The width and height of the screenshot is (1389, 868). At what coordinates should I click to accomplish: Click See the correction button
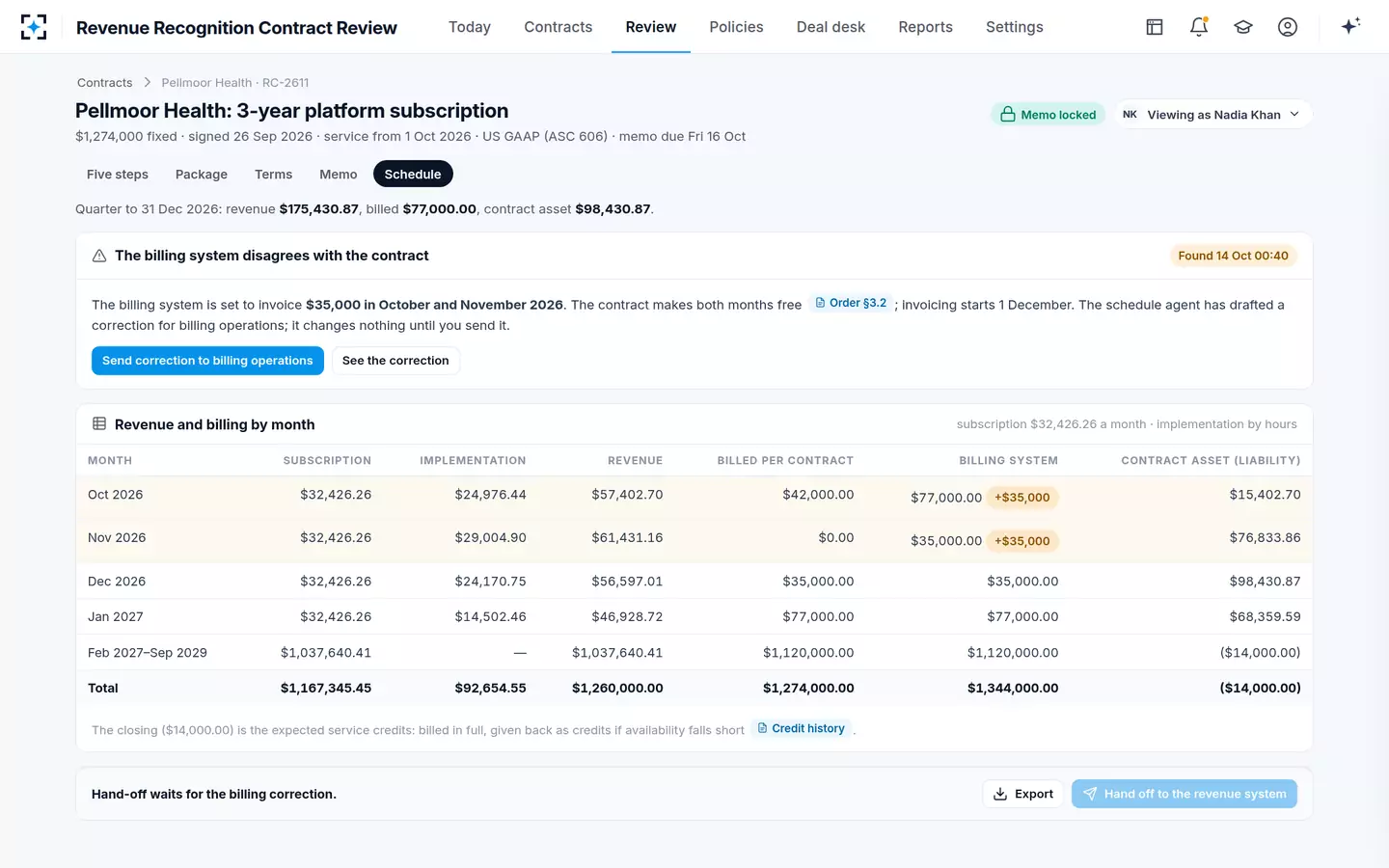[x=395, y=361]
